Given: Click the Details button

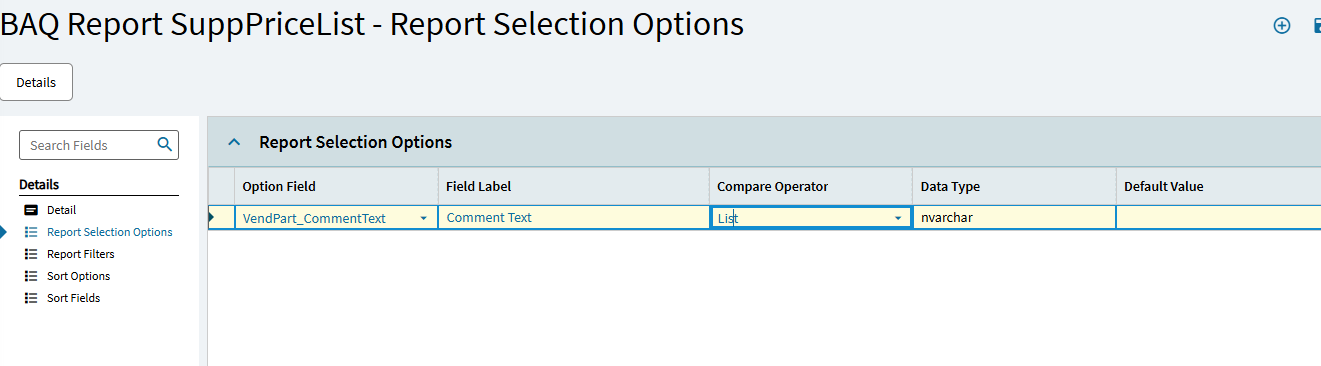Looking at the screenshot, I should [36, 82].
